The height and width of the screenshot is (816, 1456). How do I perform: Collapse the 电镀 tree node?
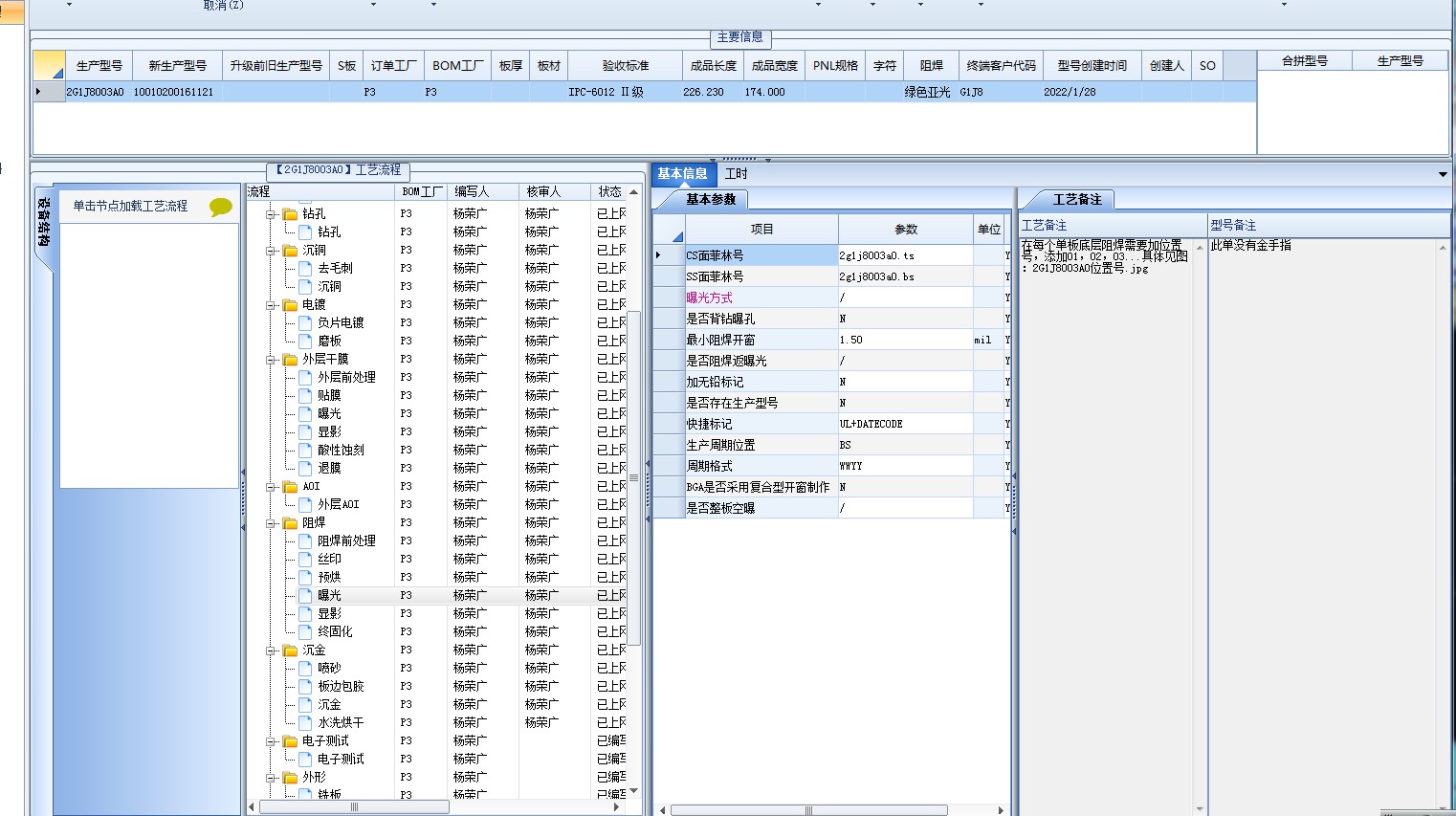tap(271, 305)
